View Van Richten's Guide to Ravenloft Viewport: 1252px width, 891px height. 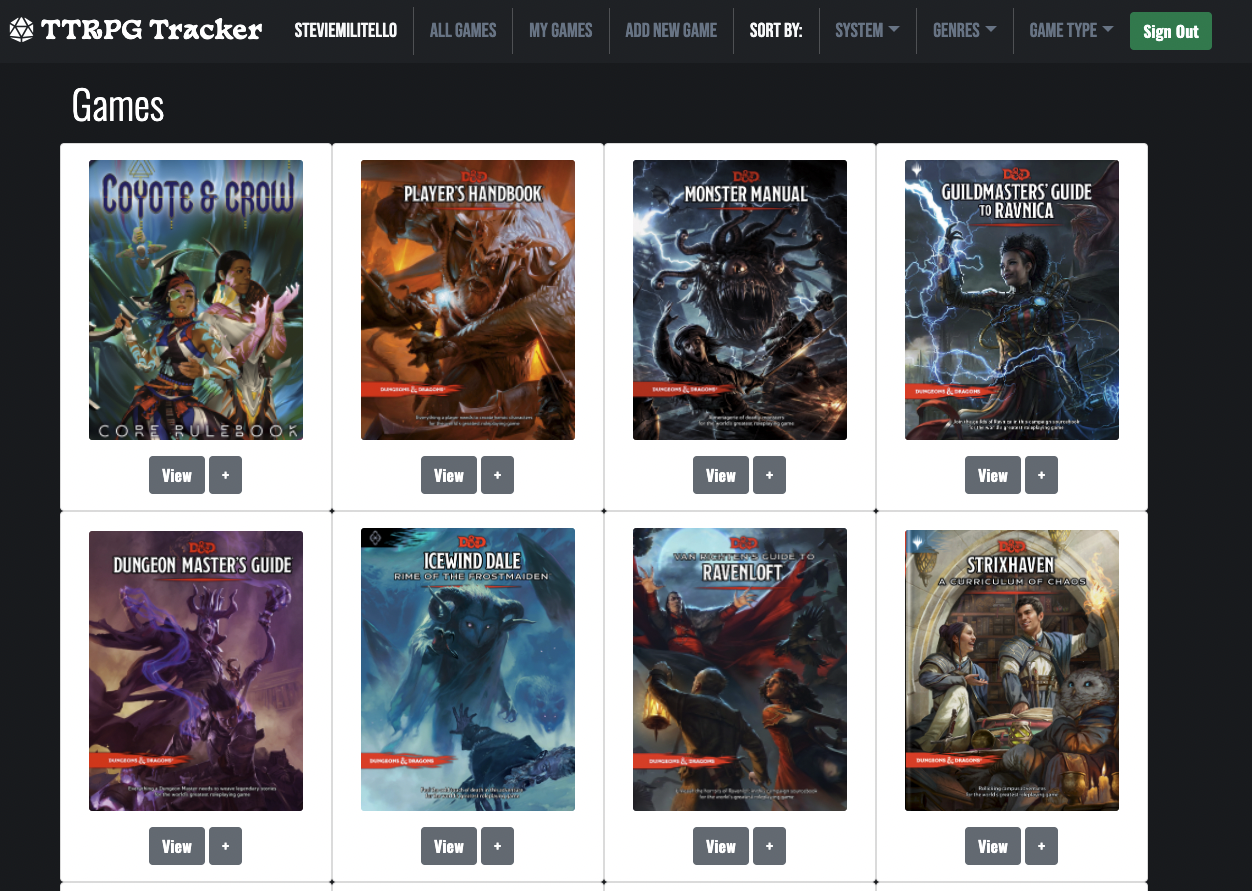721,846
